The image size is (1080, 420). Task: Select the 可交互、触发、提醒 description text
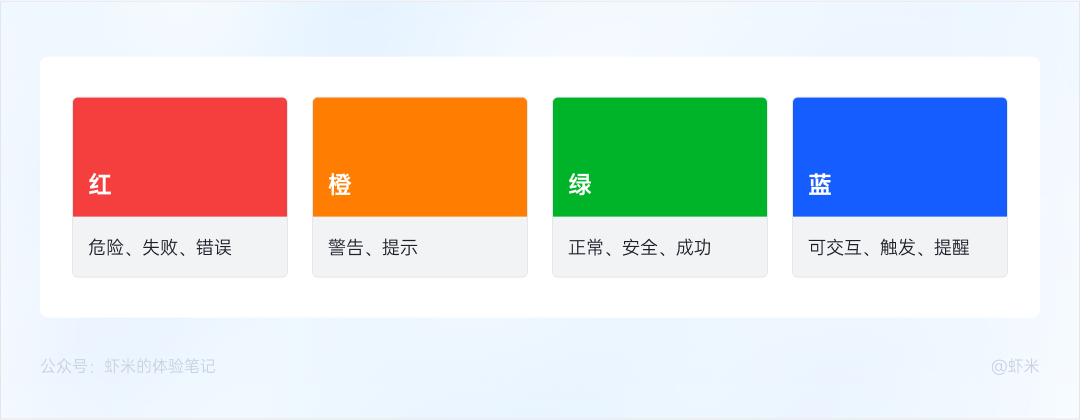pos(889,248)
